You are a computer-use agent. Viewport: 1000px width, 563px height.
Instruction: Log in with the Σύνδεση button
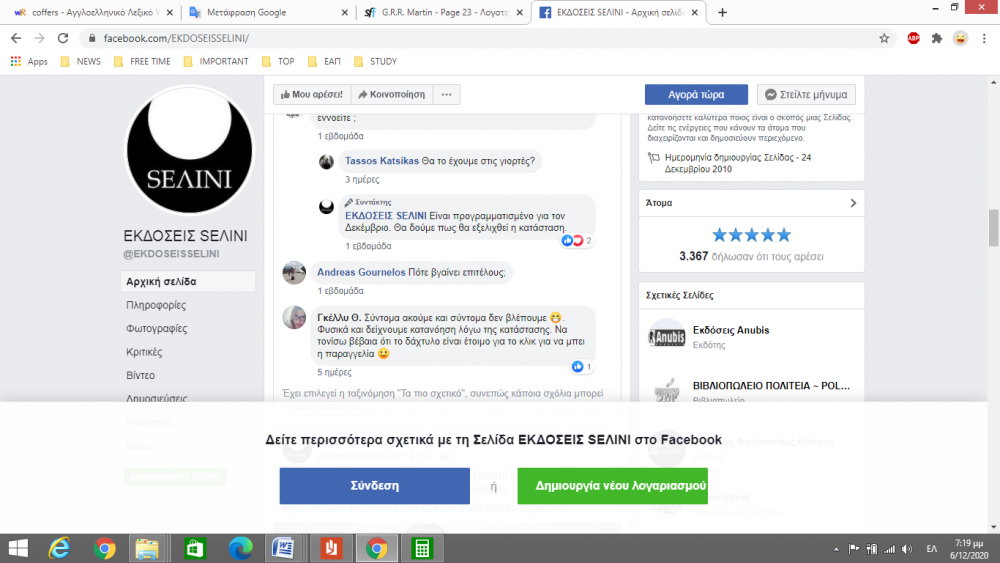pyautogui.click(x=374, y=486)
